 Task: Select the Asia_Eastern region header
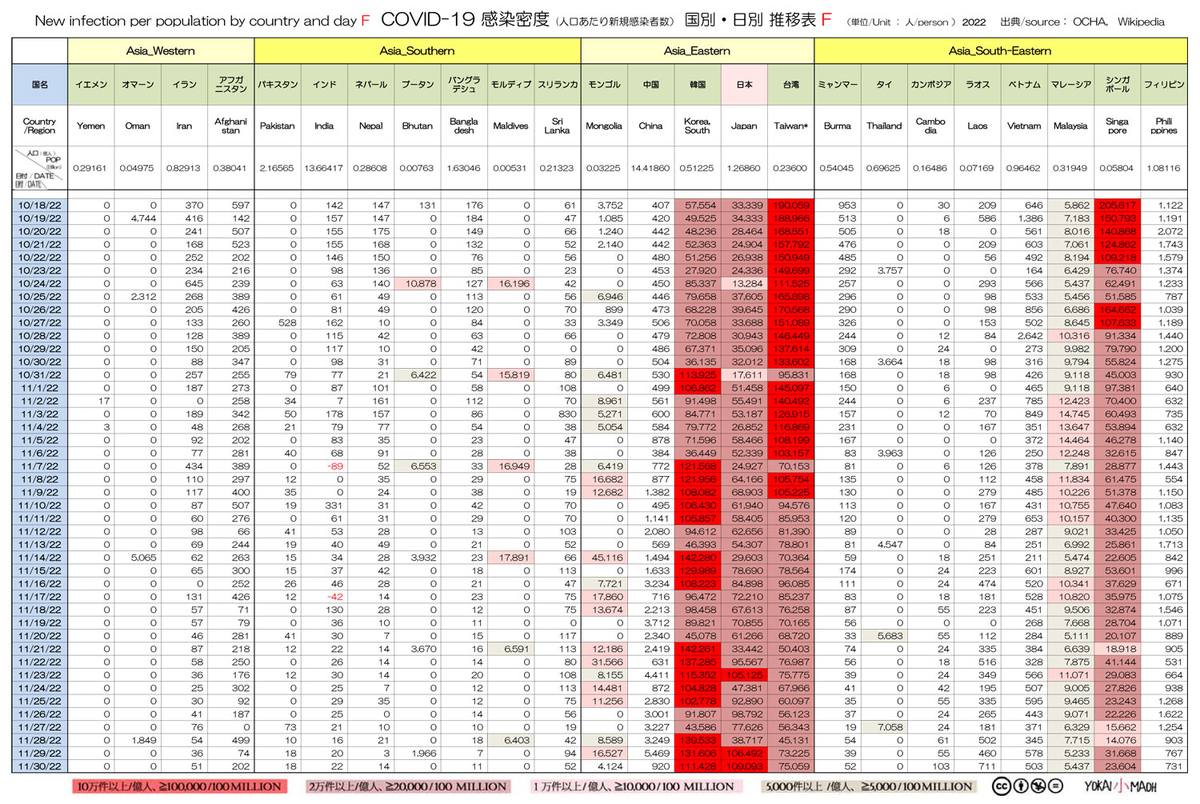coord(697,51)
